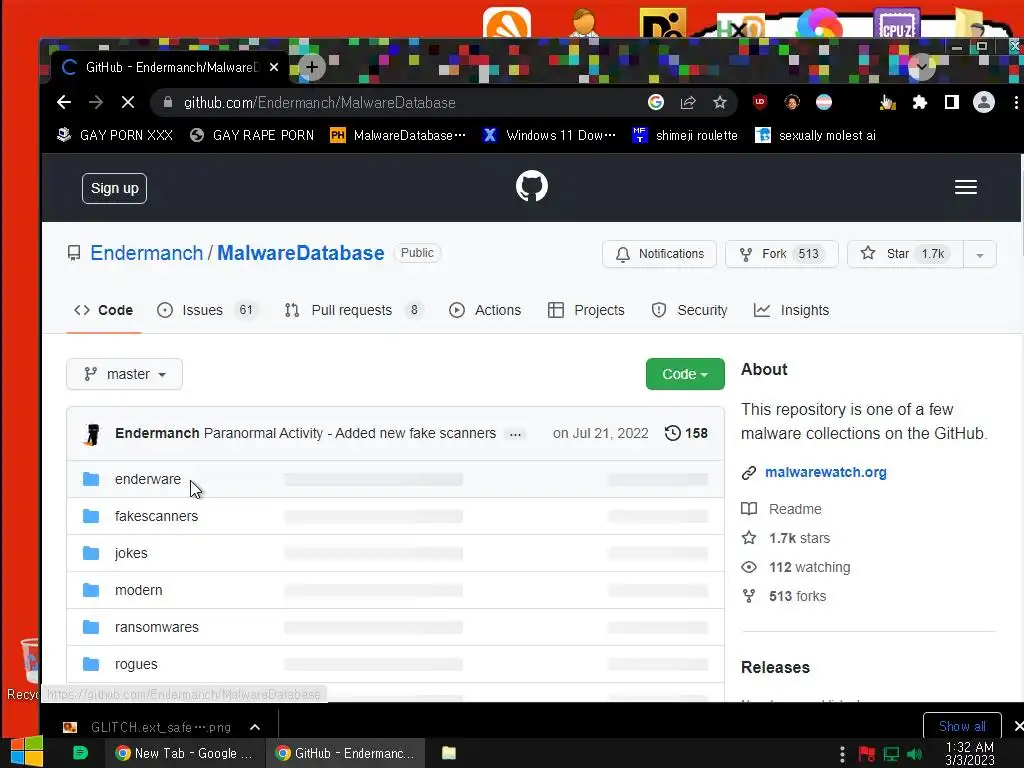Select the Code tab
The image size is (1024, 768).
(104, 310)
